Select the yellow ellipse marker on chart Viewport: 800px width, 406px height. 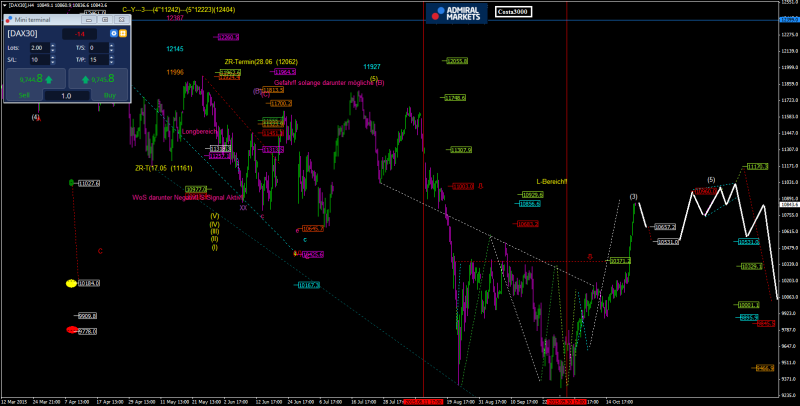click(71, 284)
